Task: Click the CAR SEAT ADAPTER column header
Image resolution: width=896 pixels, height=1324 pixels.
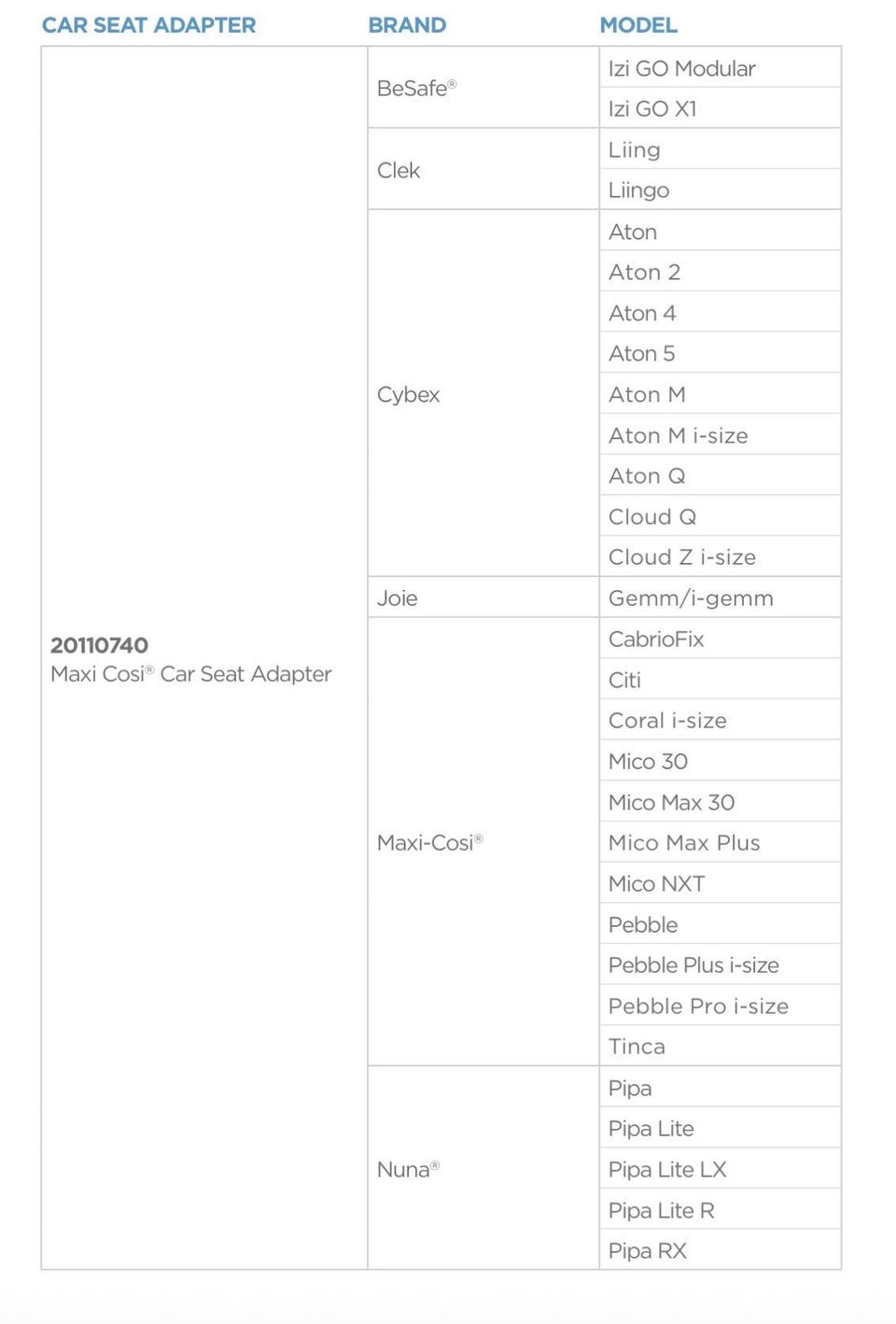Action: (x=148, y=25)
